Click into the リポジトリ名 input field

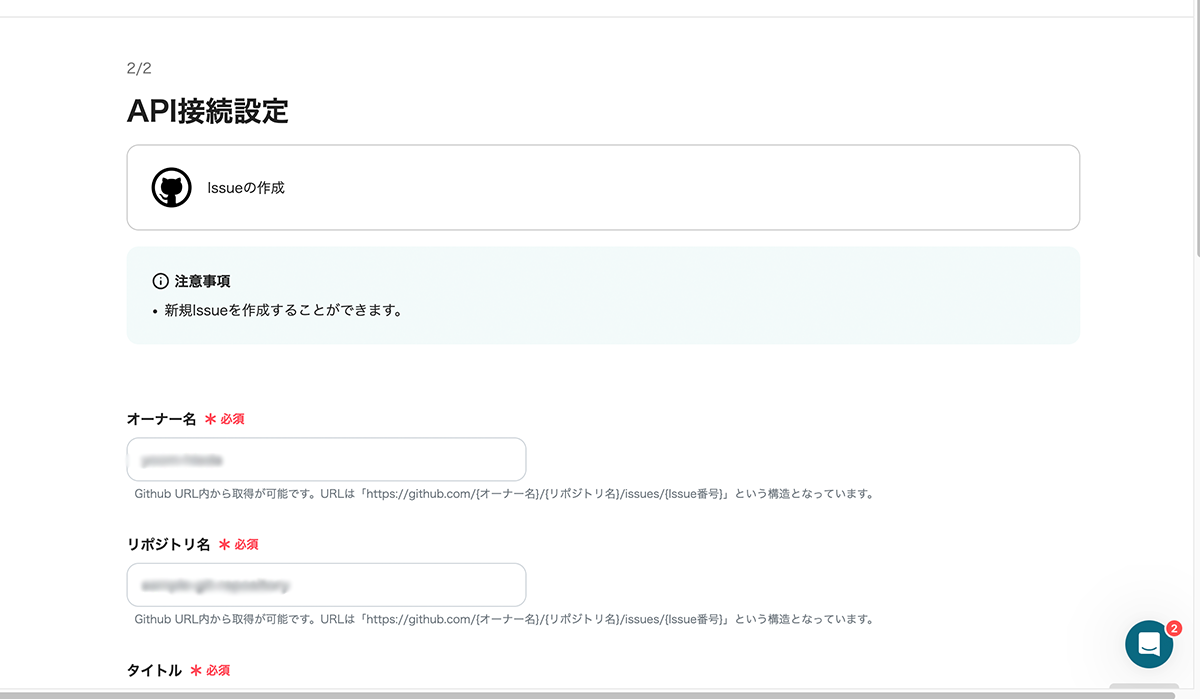coord(325,585)
